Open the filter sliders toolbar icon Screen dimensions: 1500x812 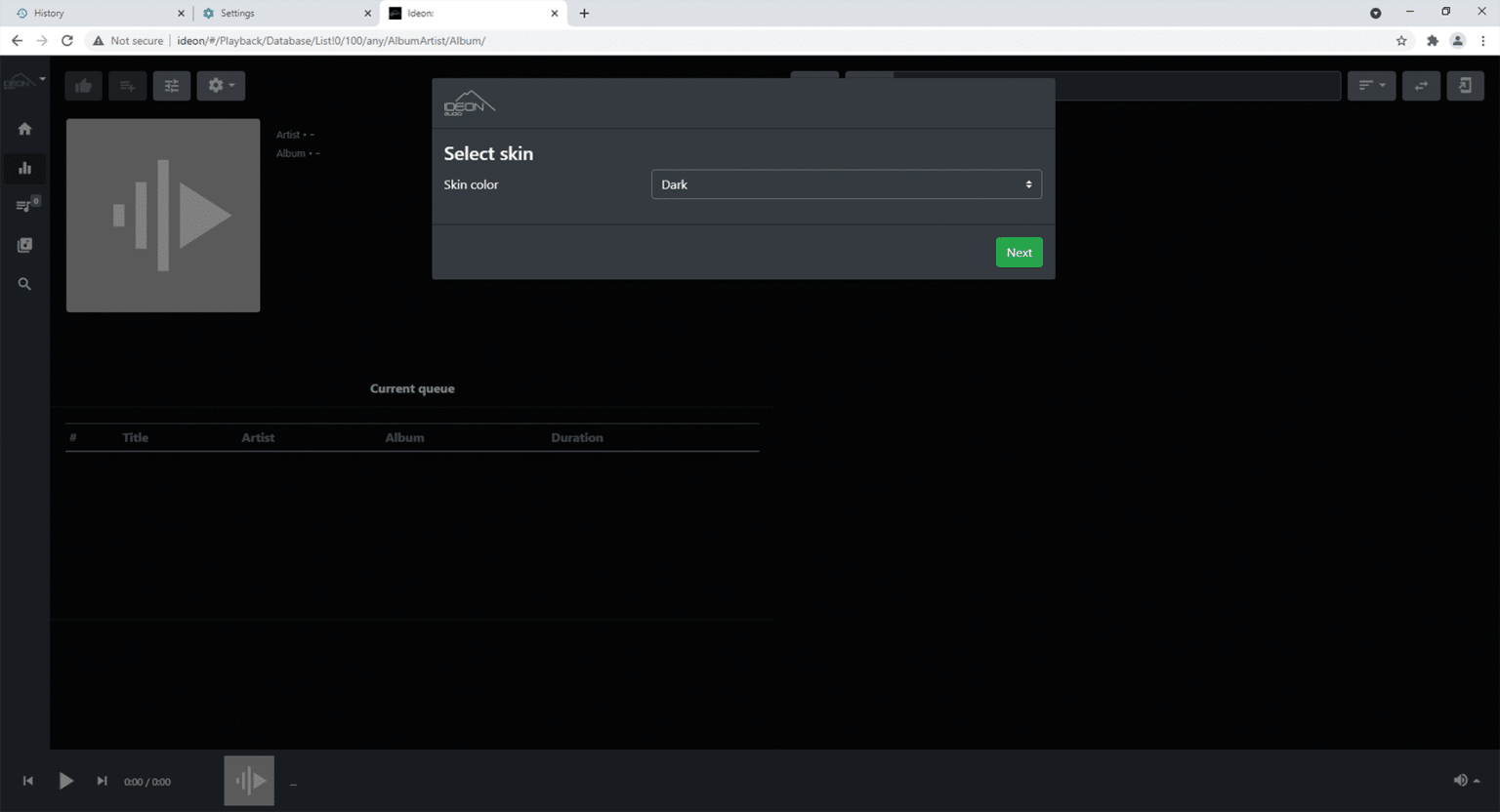pos(172,85)
